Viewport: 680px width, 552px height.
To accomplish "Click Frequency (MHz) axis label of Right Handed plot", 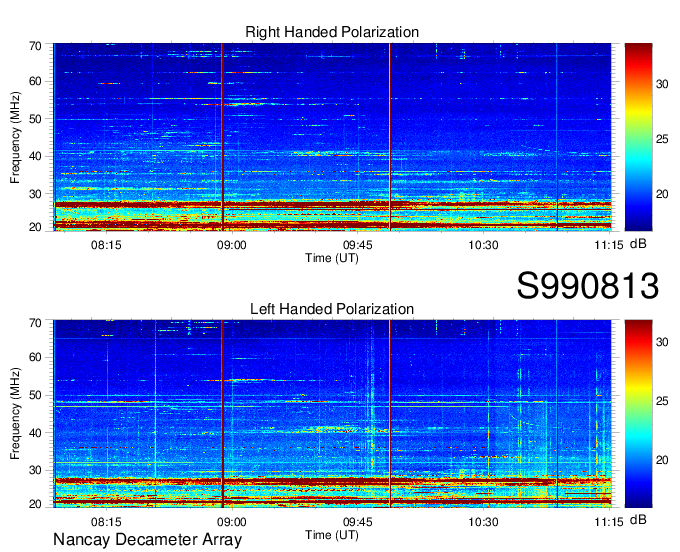I will coord(15,137).
